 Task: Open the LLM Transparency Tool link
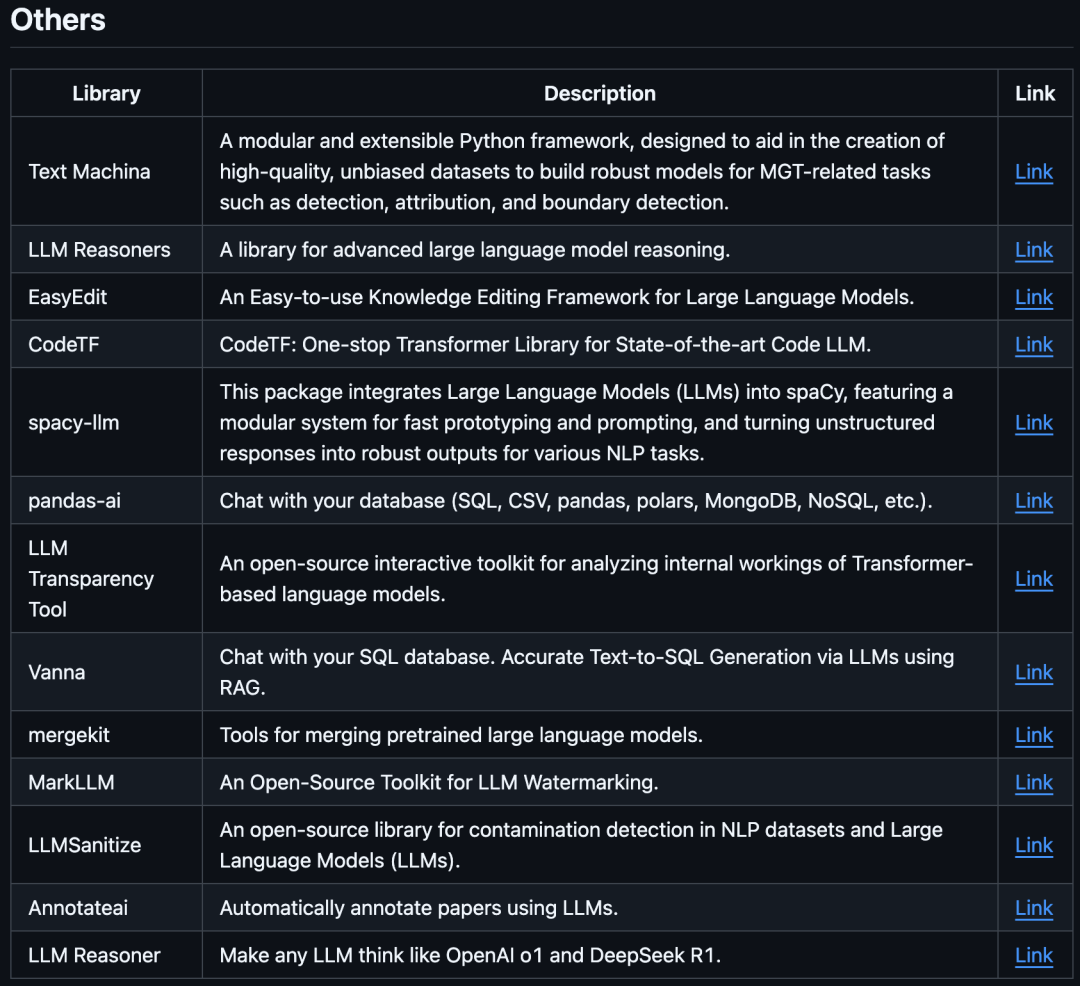[1034, 579]
